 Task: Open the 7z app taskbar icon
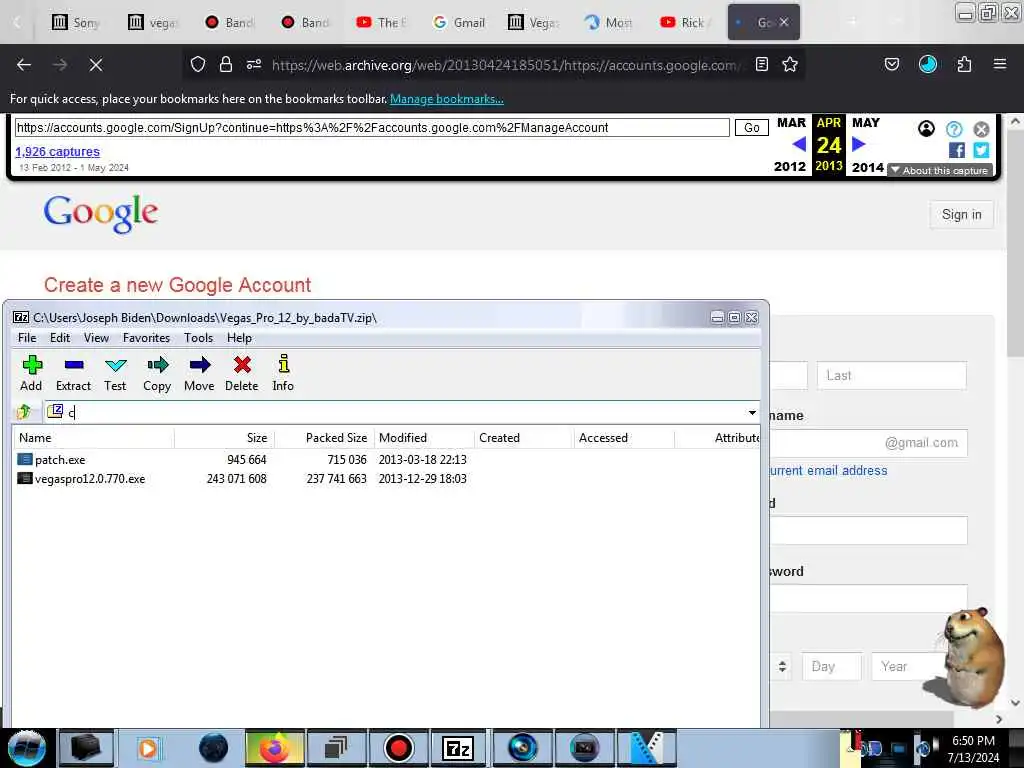tap(458, 748)
